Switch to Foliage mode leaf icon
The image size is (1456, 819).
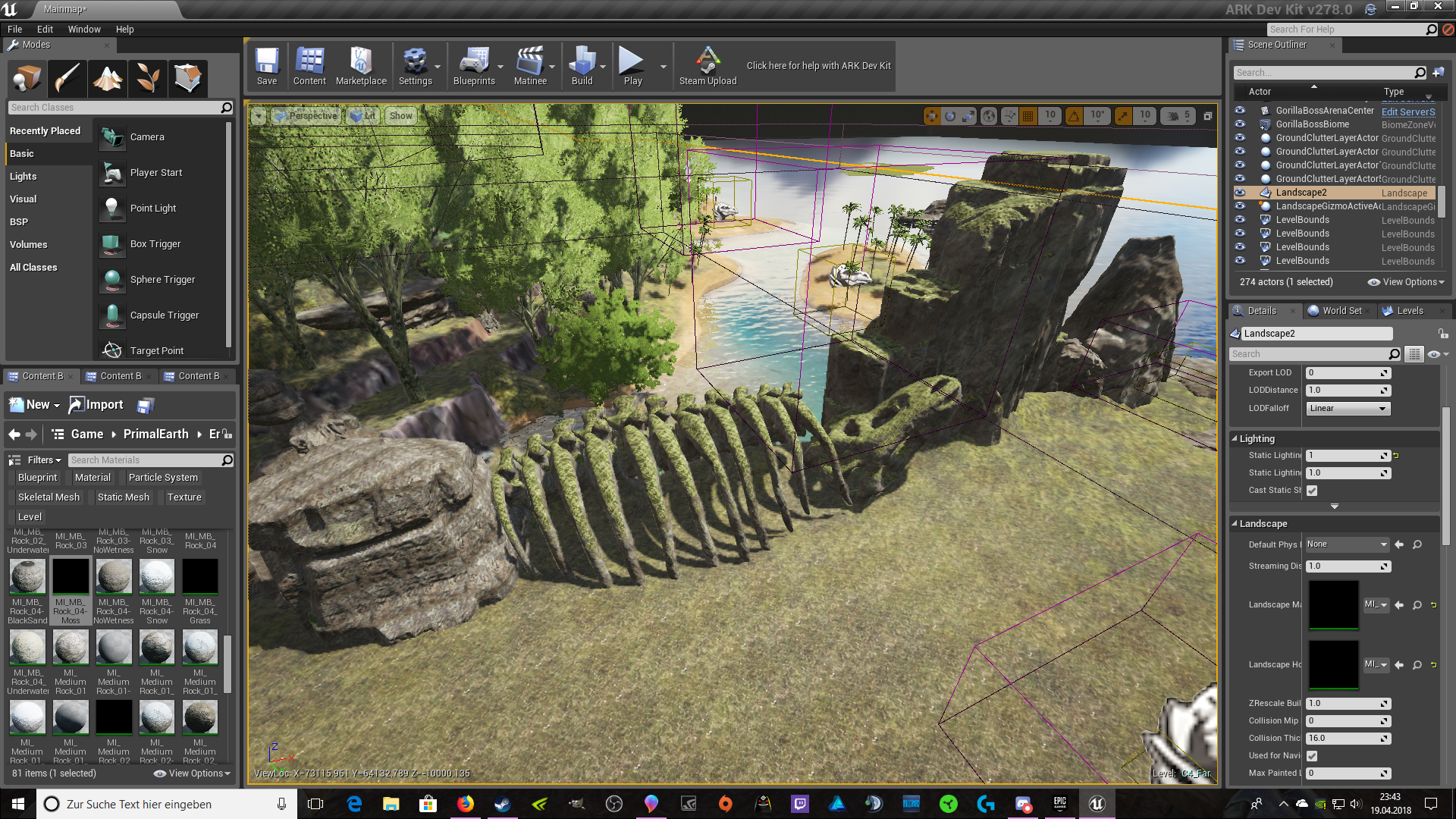click(147, 77)
